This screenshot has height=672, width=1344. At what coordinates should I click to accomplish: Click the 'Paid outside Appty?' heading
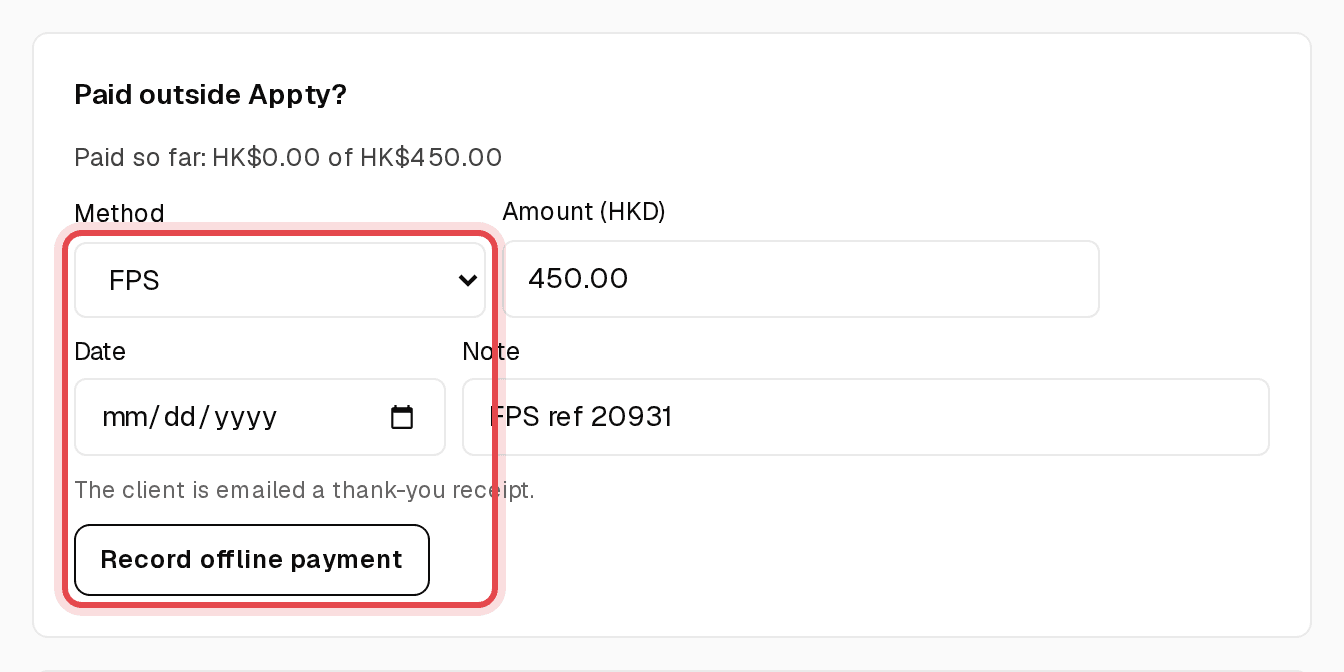click(211, 95)
